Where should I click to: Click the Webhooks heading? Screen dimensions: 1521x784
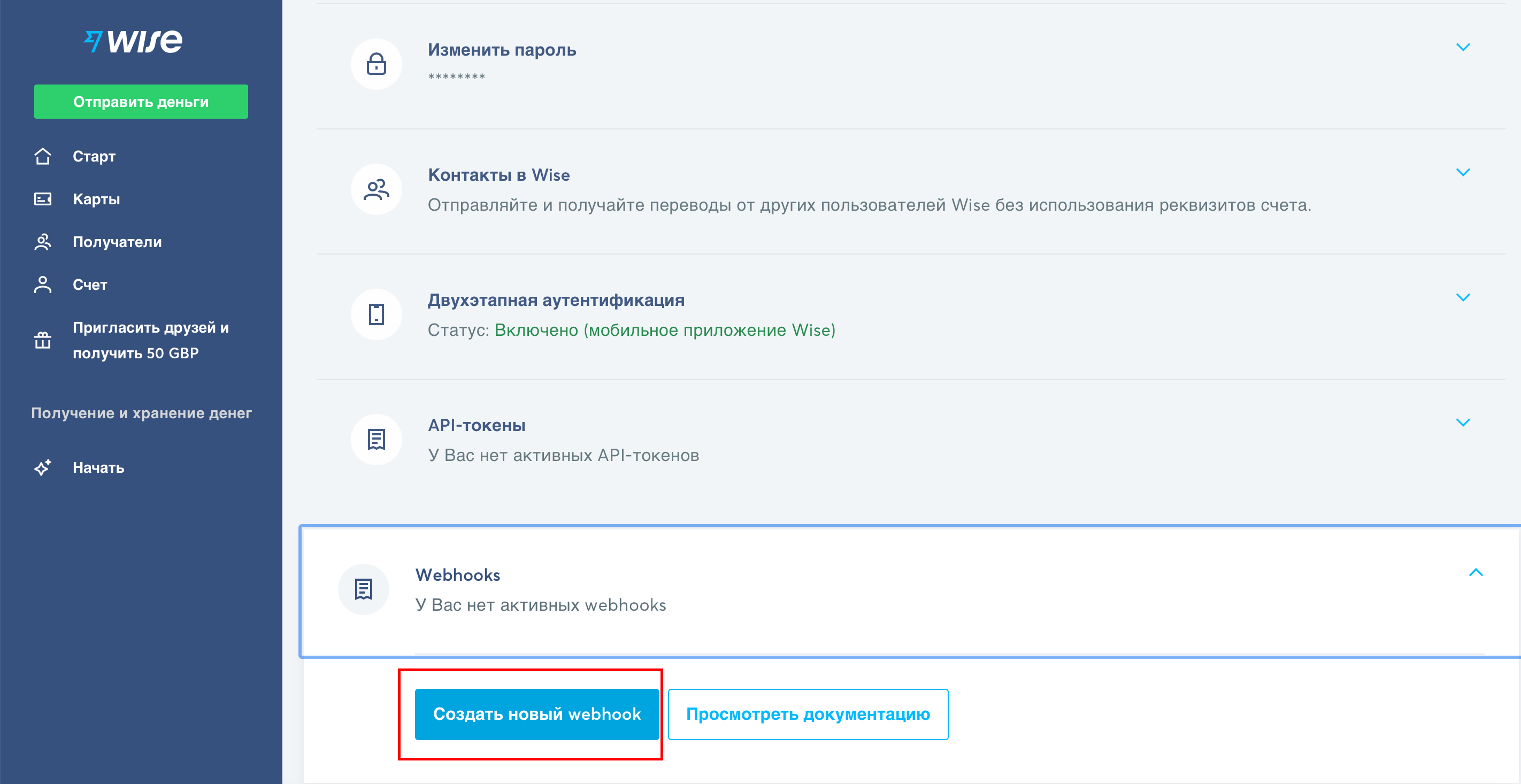(x=458, y=575)
